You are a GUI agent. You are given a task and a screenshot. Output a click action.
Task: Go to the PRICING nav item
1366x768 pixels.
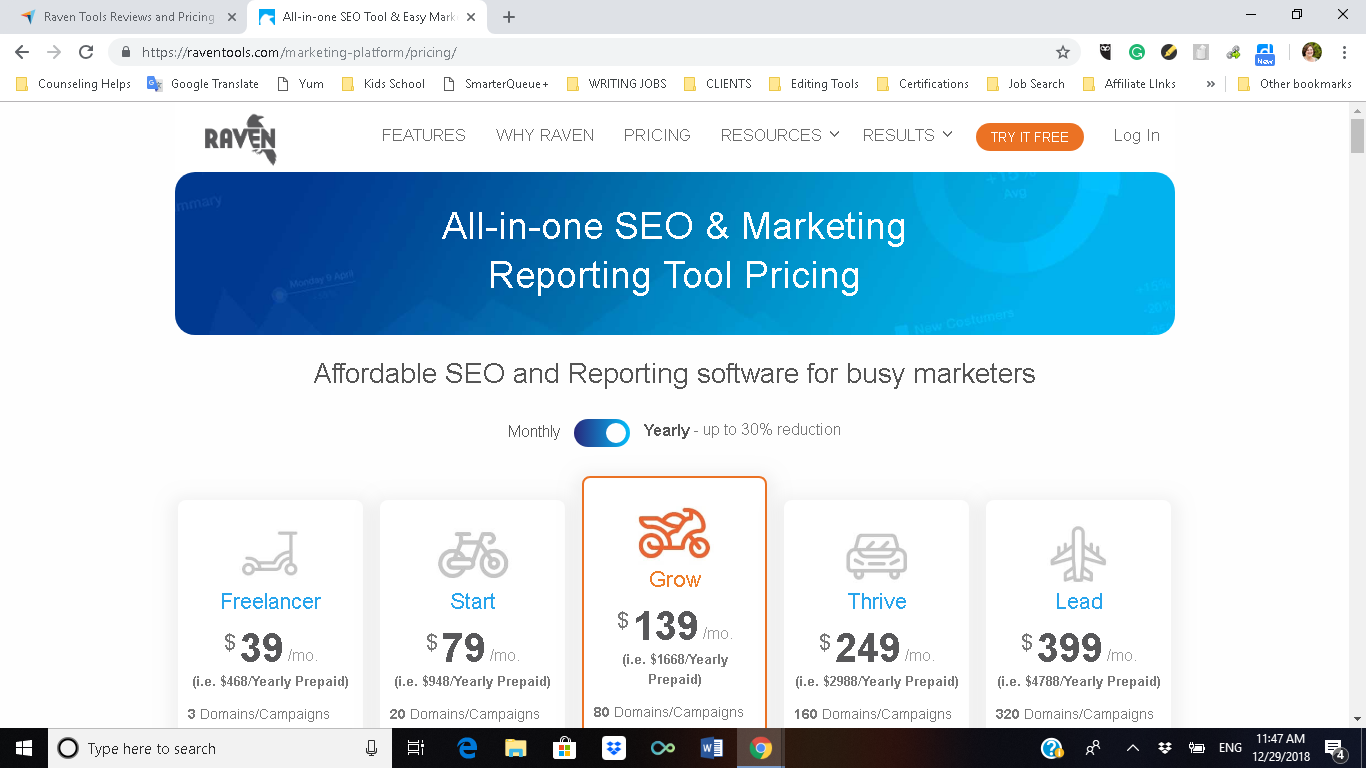tap(657, 135)
